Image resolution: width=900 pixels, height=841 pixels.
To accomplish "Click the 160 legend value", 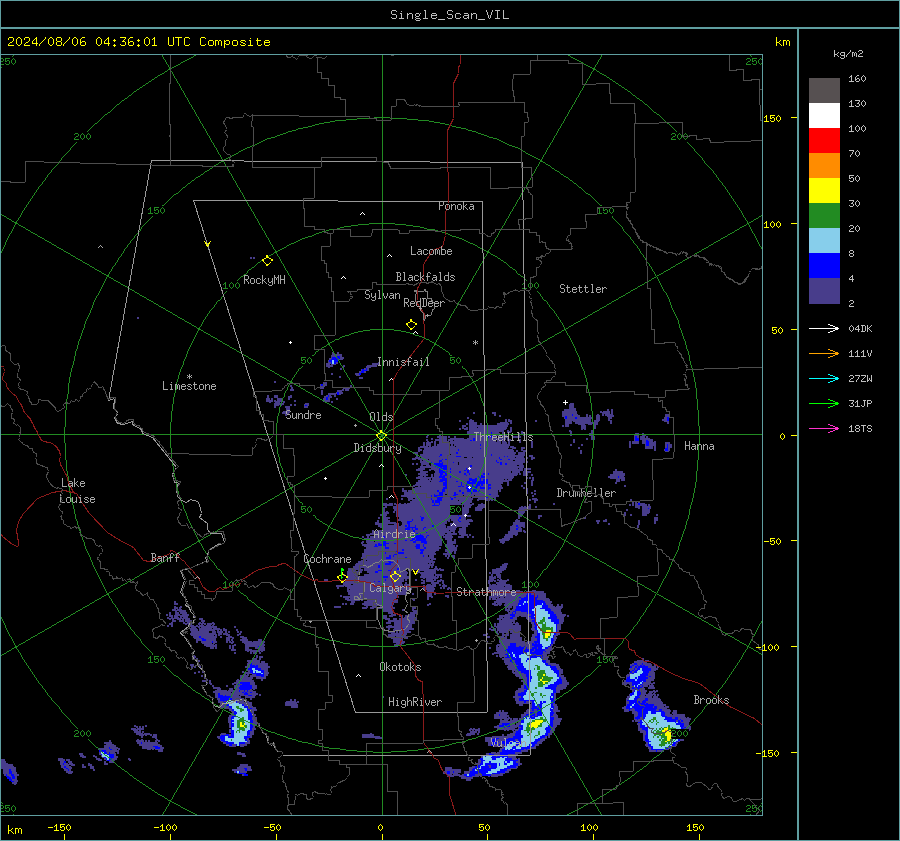I will click(857, 79).
